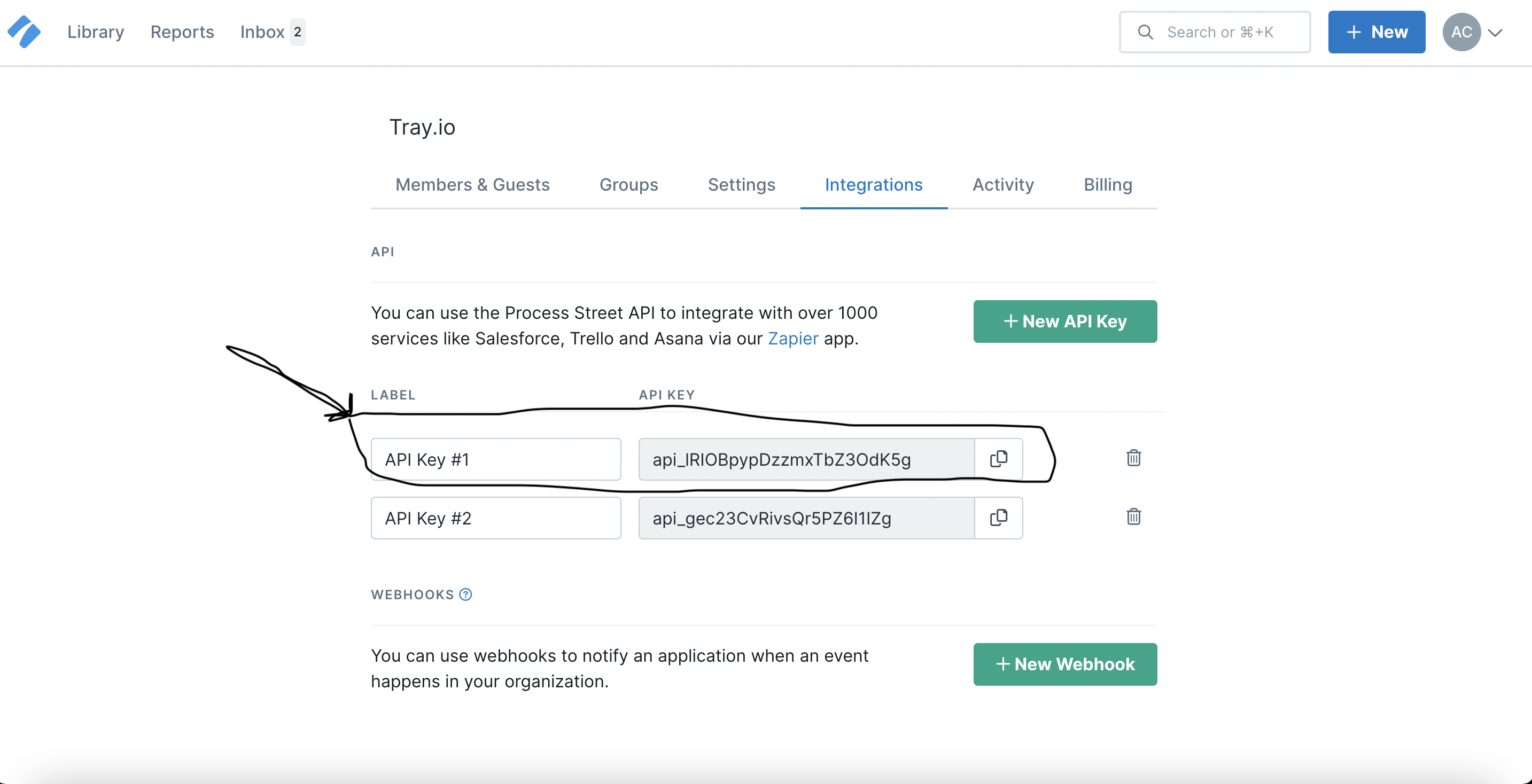Image resolution: width=1532 pixels, height=784 pixels.
Task: Switch to the Billing tab
Action: point(1107,184)
